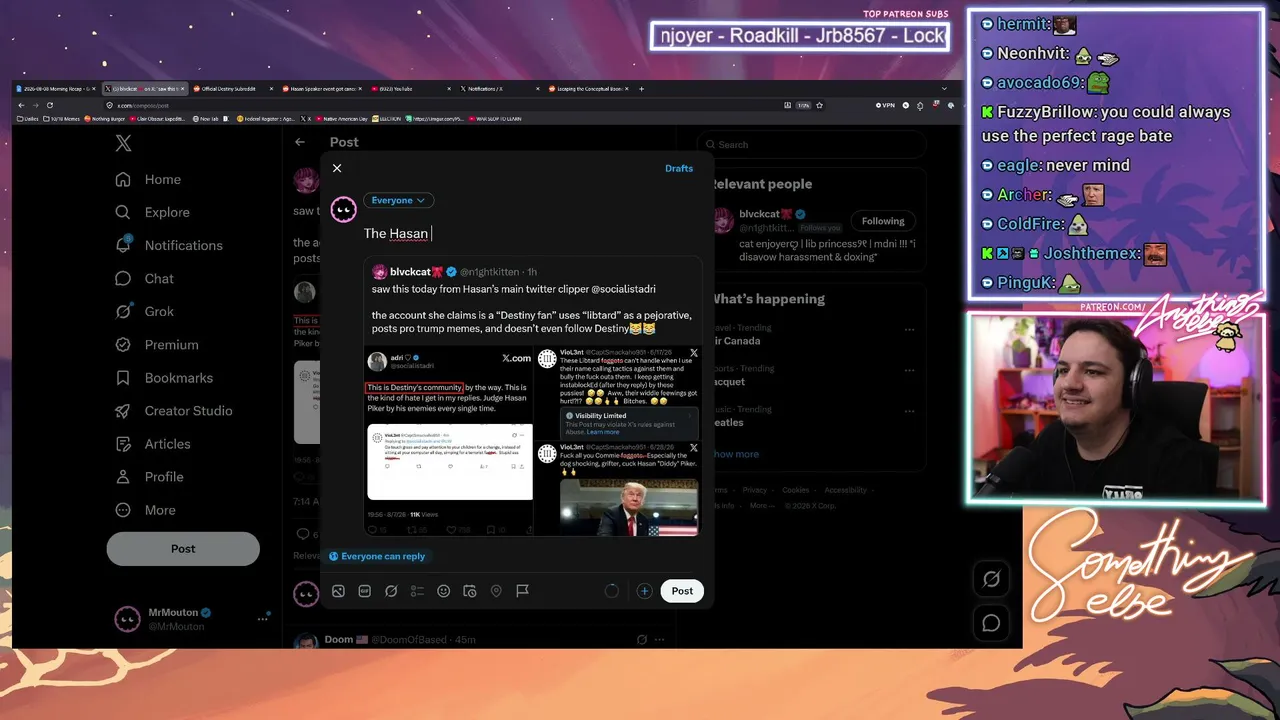
Task: Add a poll to the post
Action: coord(417,591)
